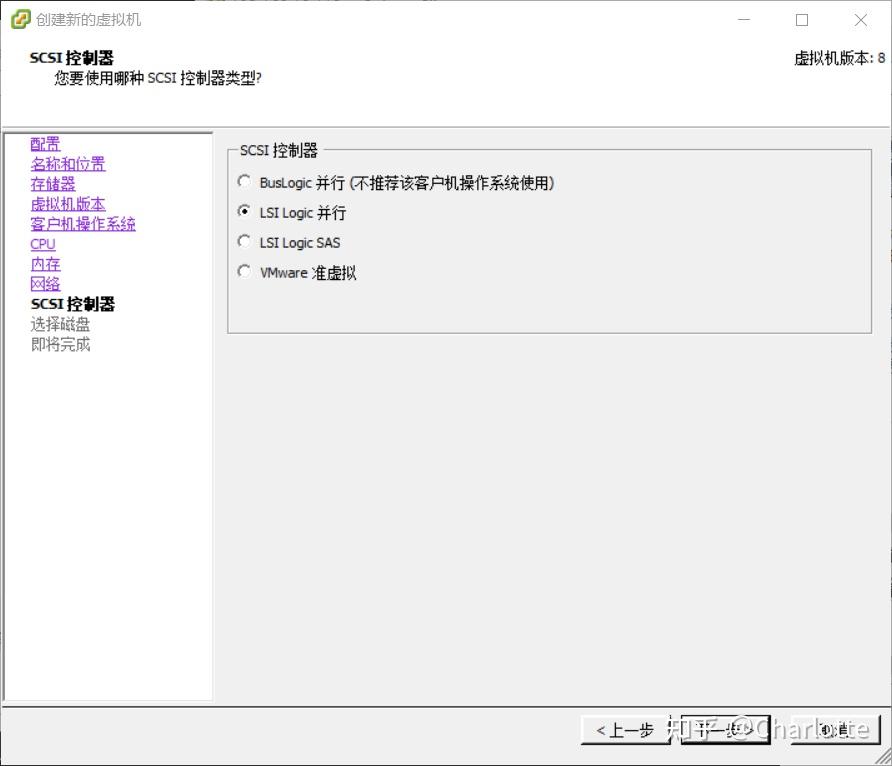Select the SCSI 控制器 sidebar entry
This screenshot has height=766, width=892.
coord(72,303)
